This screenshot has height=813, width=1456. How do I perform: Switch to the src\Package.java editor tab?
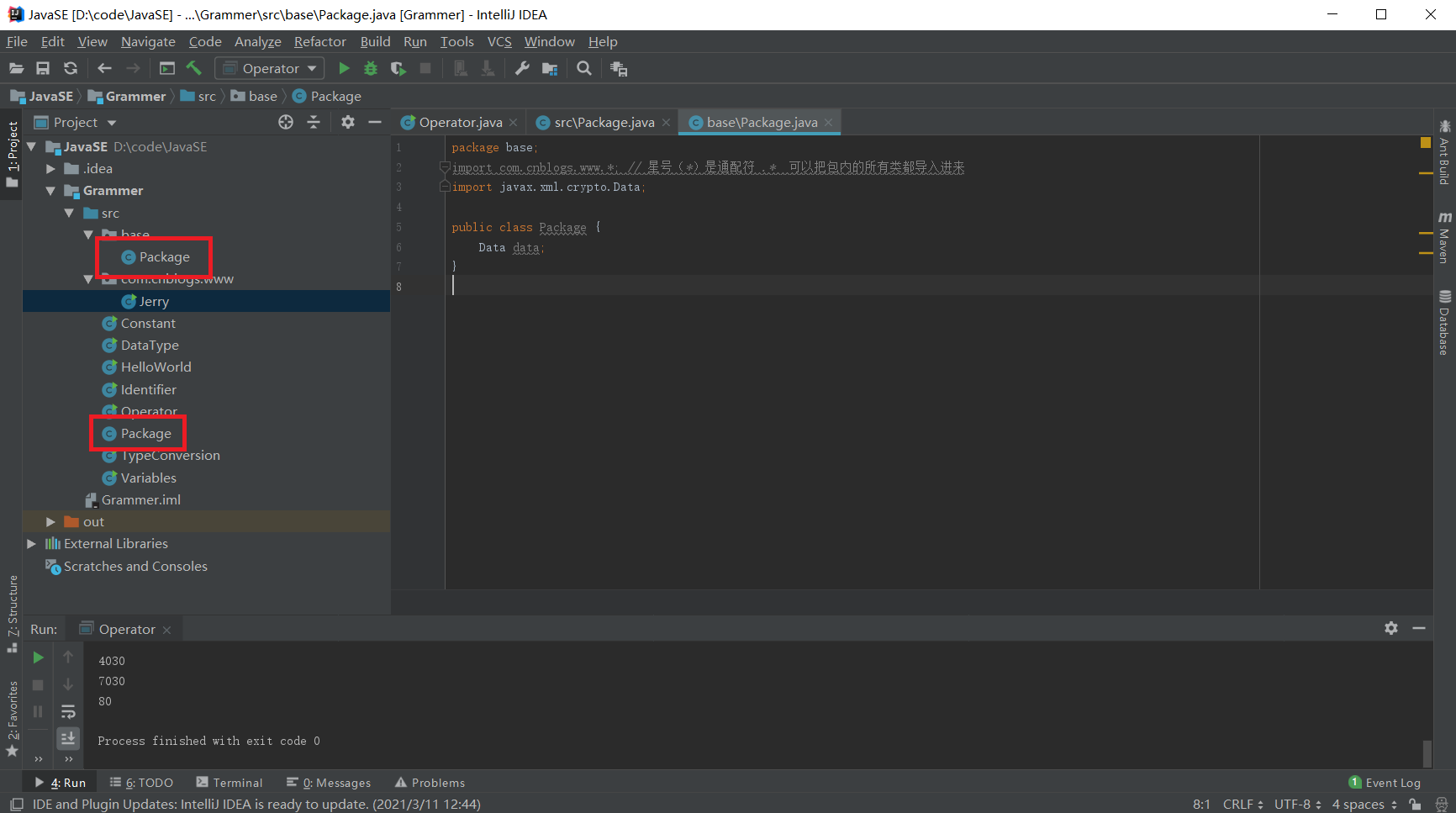603,123
